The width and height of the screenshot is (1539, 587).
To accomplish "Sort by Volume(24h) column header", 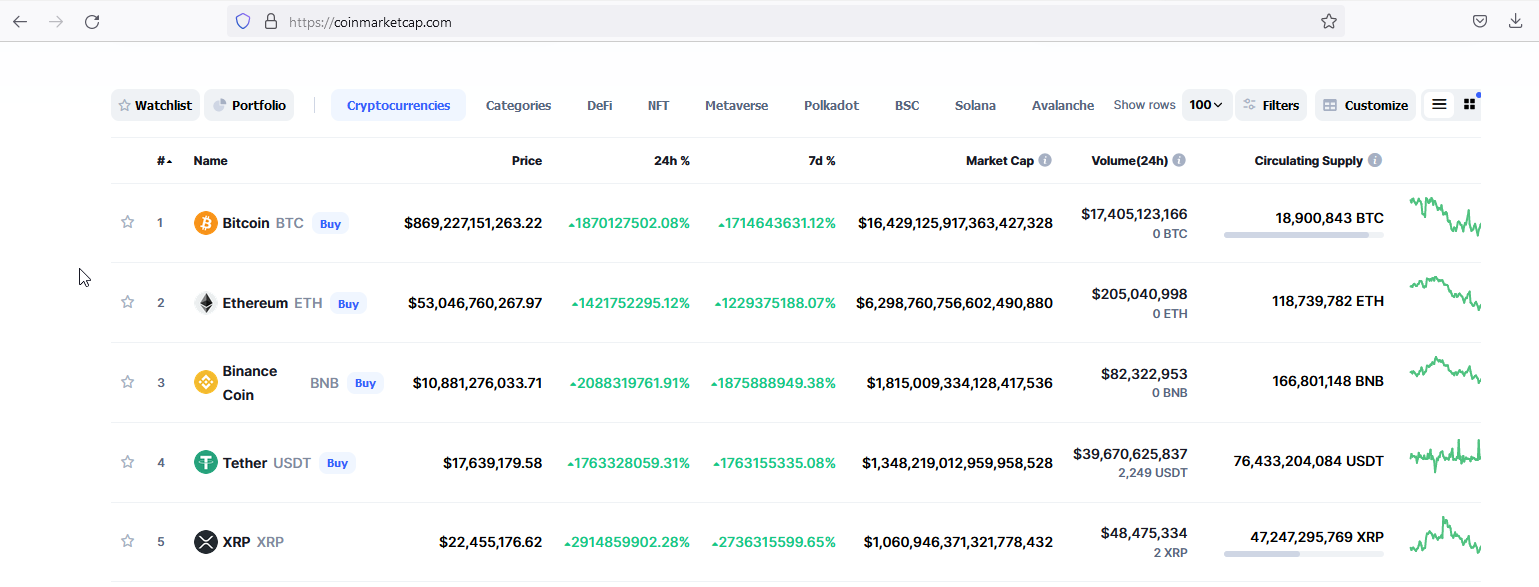I will 1130,161.
